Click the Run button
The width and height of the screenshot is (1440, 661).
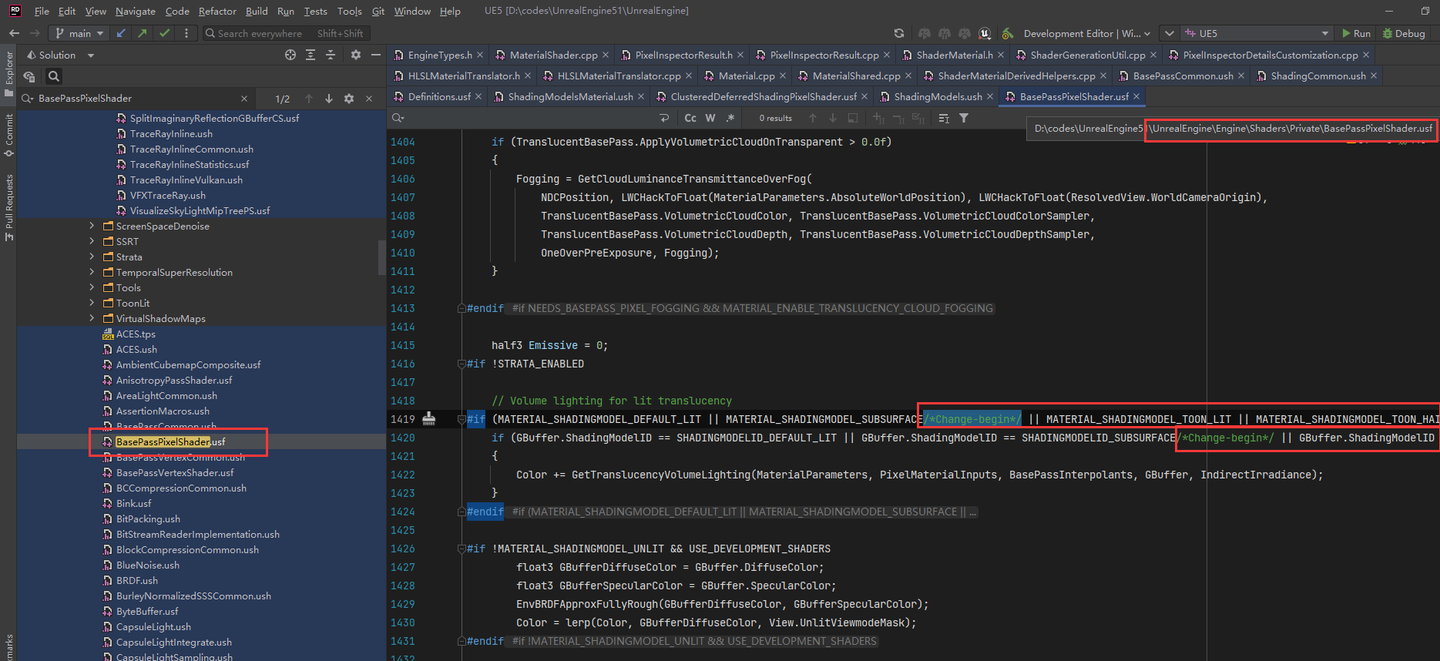(x=1356, y=33)
